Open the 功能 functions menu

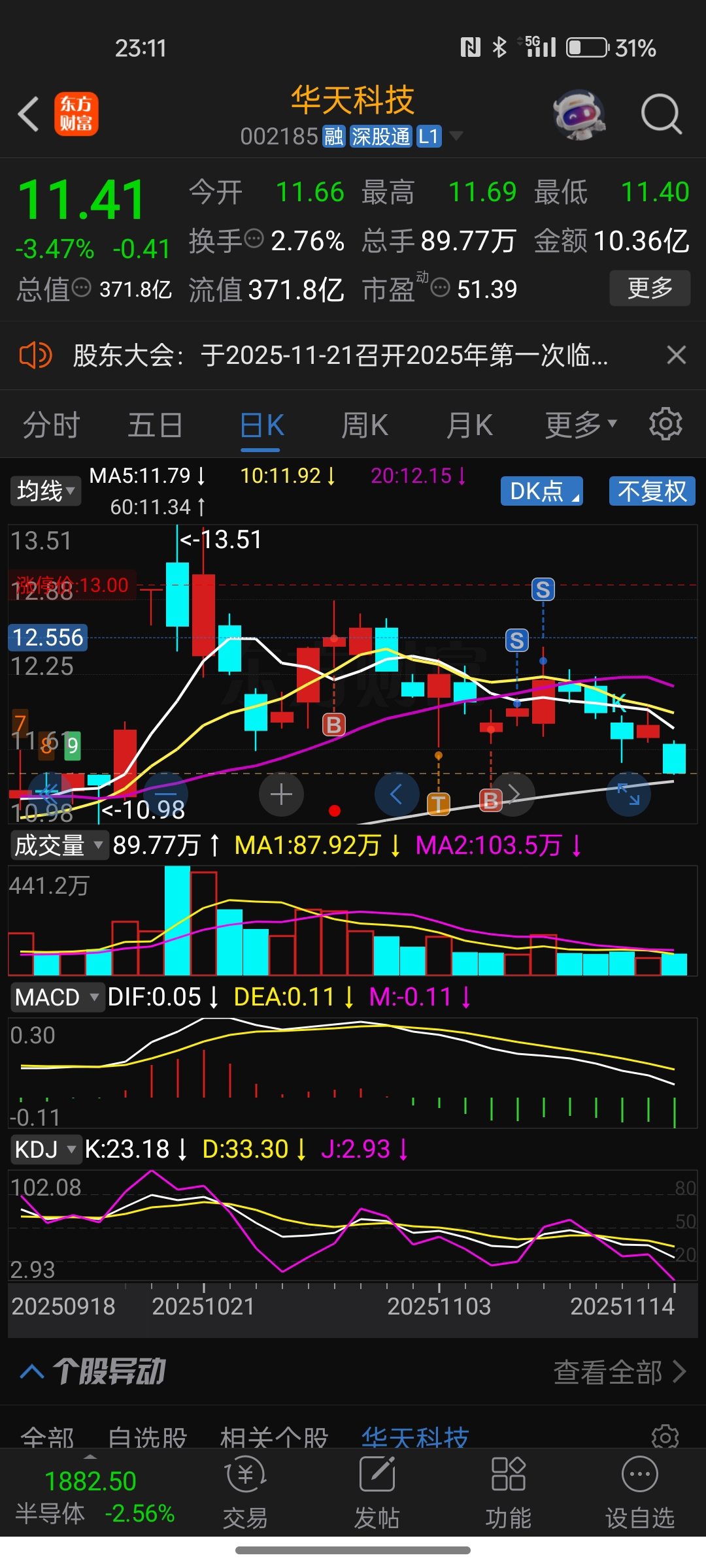(x=509, y=1493)
